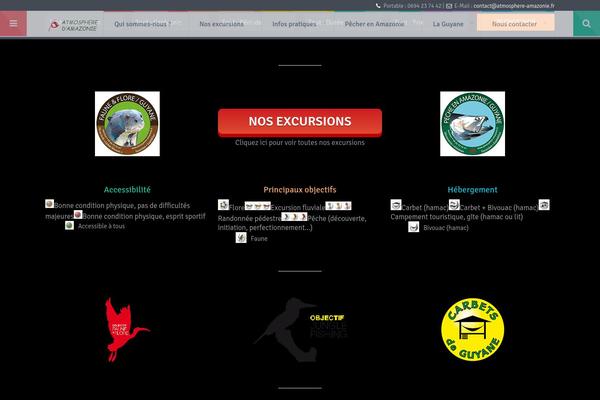Click the search magnifier icon
Screen dimensions: 600x400
586,23
